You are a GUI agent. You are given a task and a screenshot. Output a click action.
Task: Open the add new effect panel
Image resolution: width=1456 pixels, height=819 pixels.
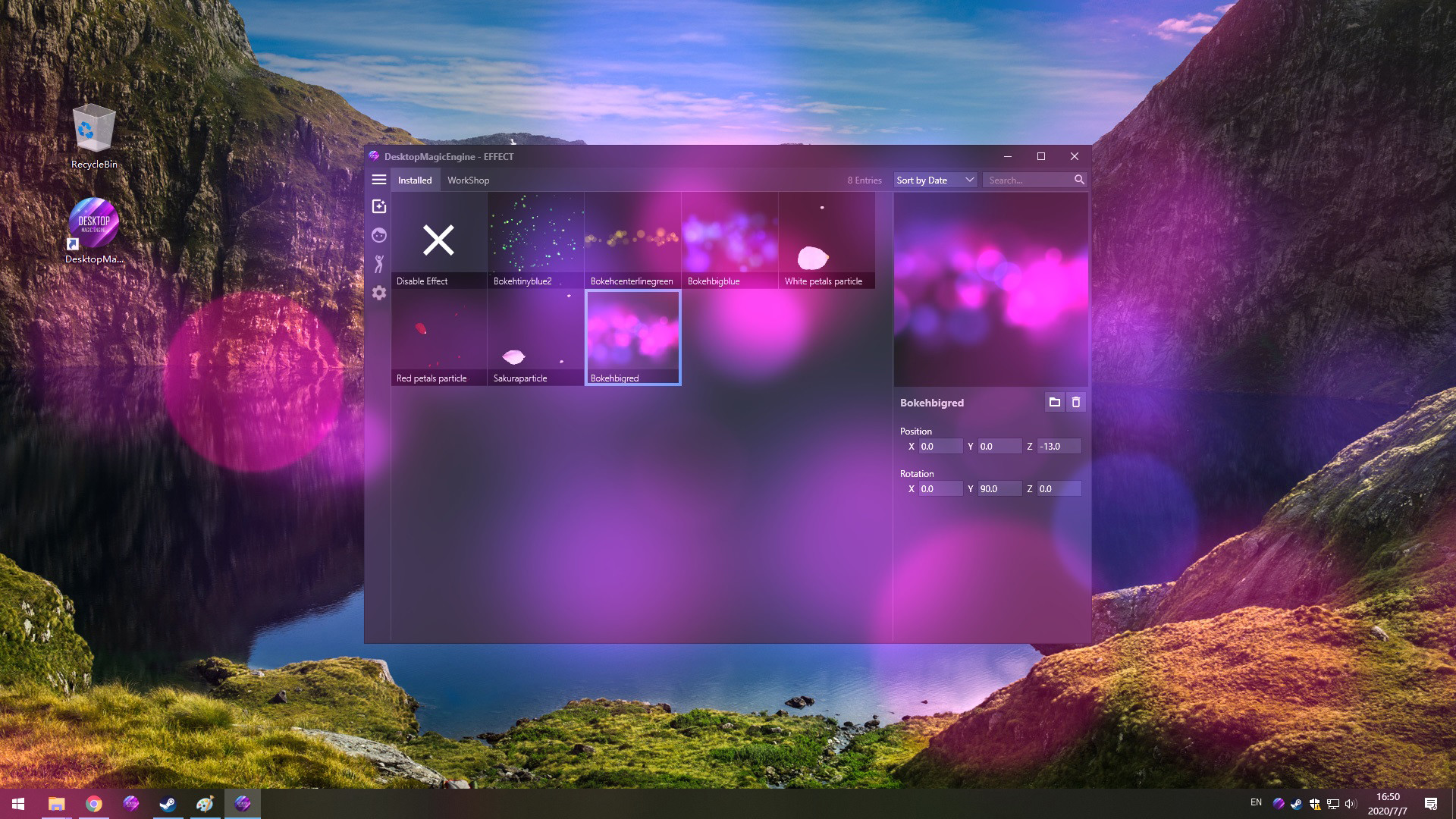379,205
